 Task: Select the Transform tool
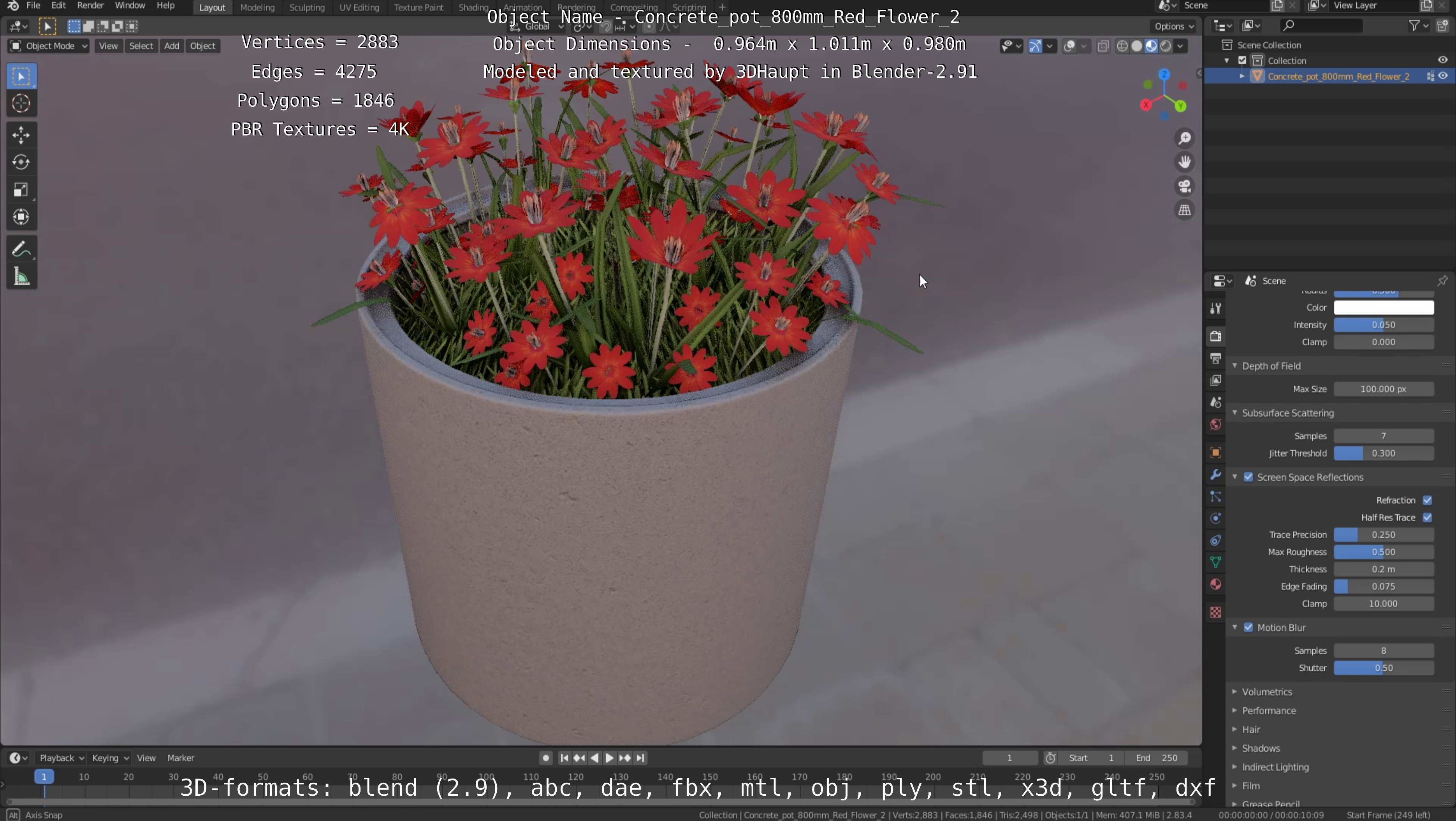point(21,217)
